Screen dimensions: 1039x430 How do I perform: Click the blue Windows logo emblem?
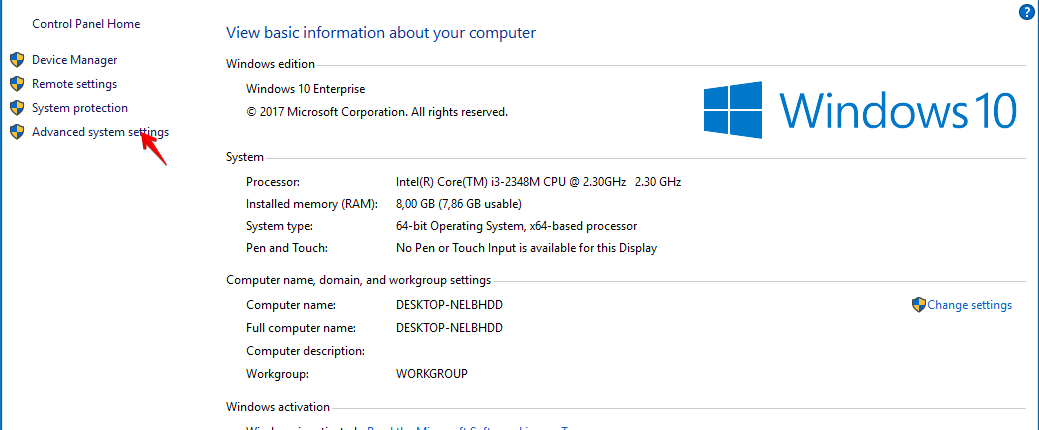coord(733,109)
